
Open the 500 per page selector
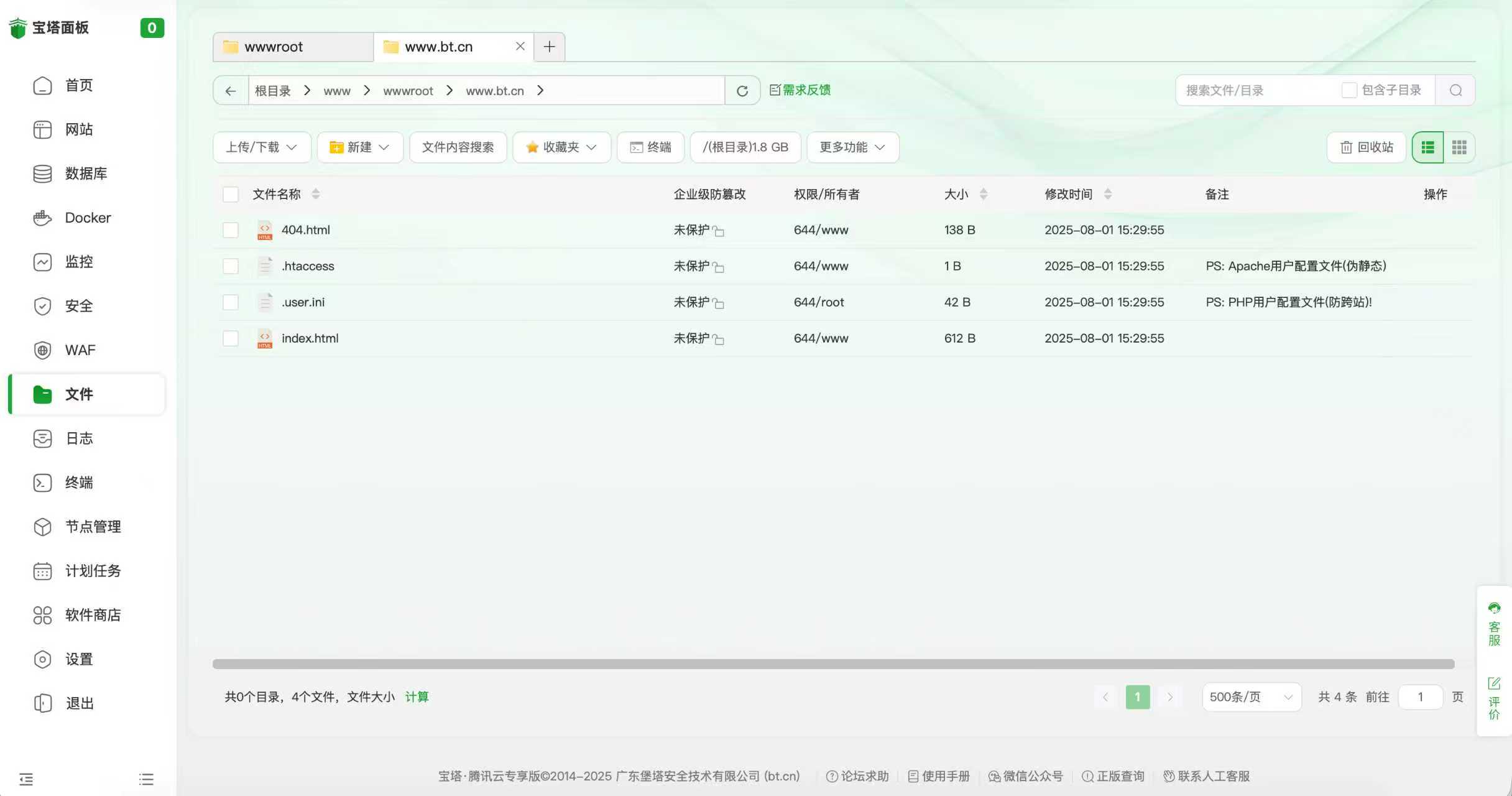coord(1251,697)
